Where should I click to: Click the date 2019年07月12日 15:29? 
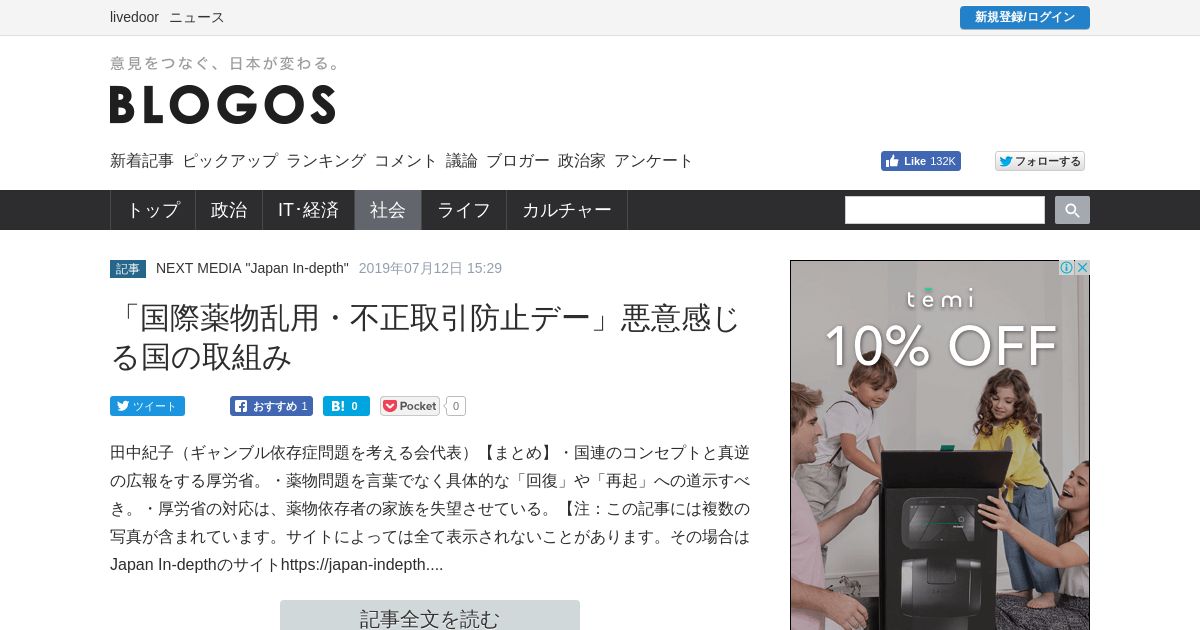430,268
